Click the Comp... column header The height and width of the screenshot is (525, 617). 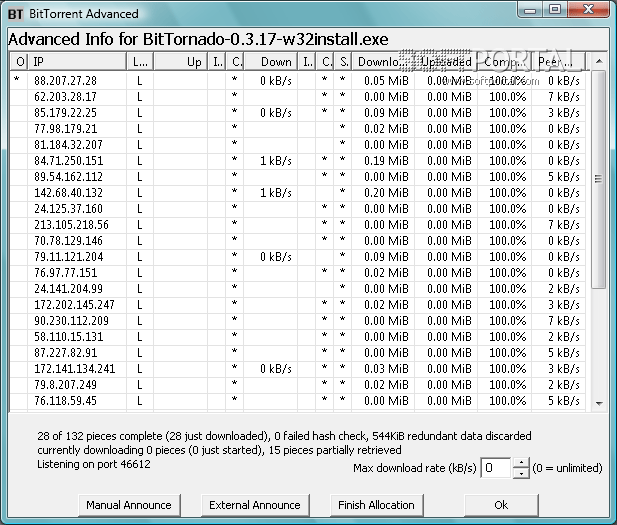pos(504,62)
